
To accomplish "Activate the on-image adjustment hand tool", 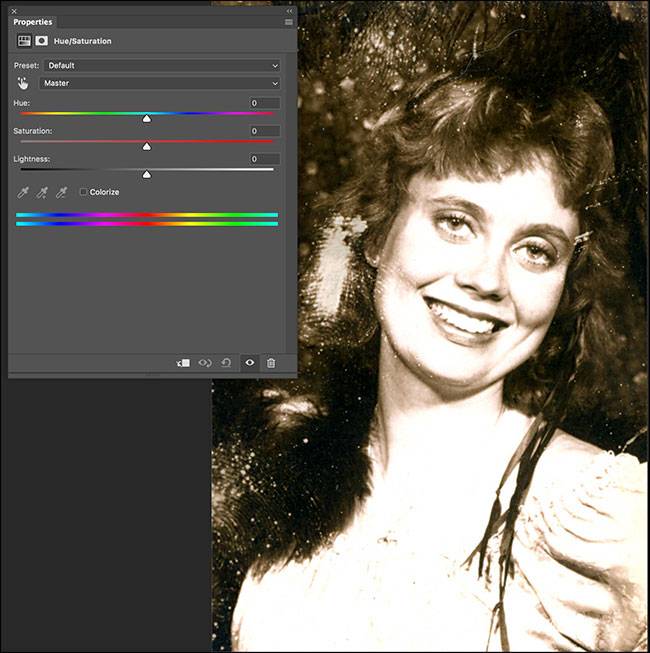I will point(23,83).
